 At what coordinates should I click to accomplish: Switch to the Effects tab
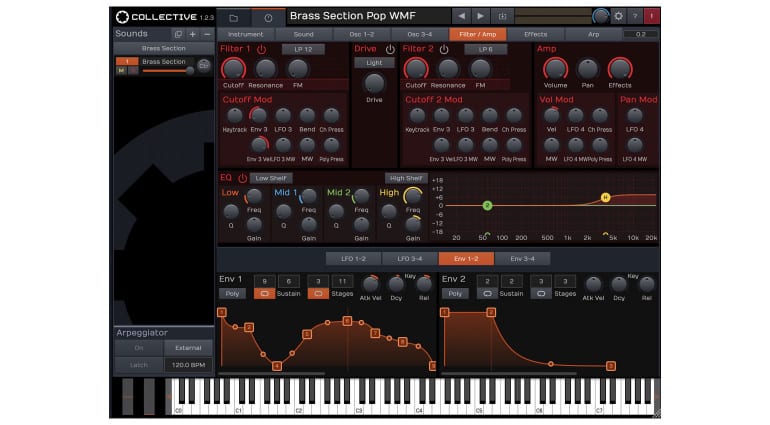pyautogui.click(x=536, y=34)
